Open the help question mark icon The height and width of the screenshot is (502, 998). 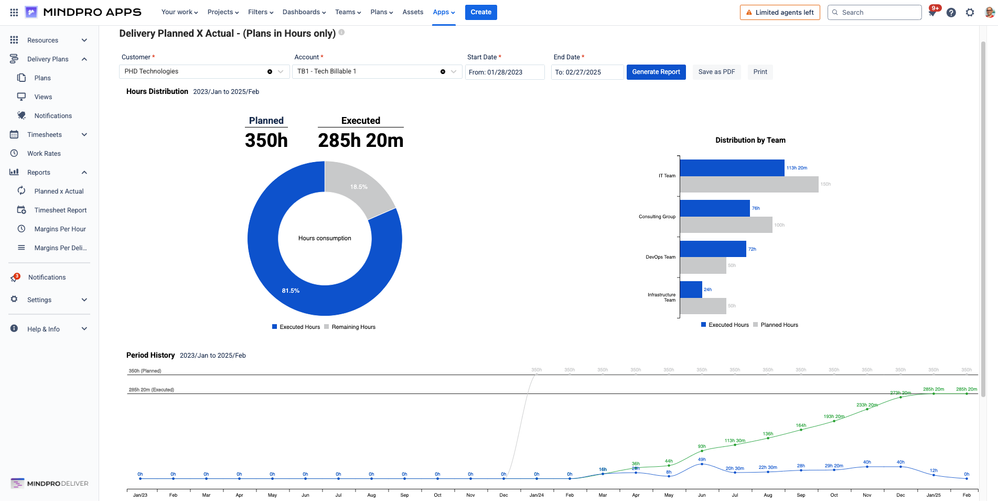pos(951,12)
